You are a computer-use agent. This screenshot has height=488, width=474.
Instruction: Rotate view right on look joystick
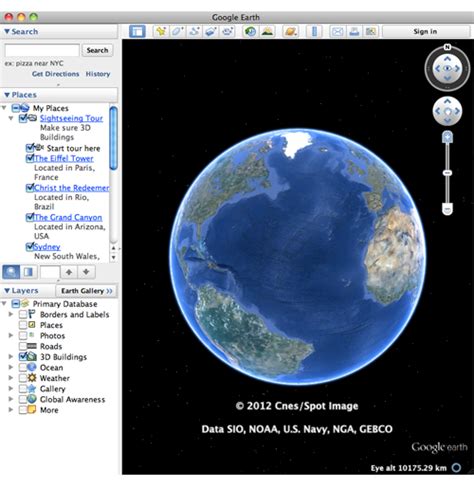(x=457, y=69)
